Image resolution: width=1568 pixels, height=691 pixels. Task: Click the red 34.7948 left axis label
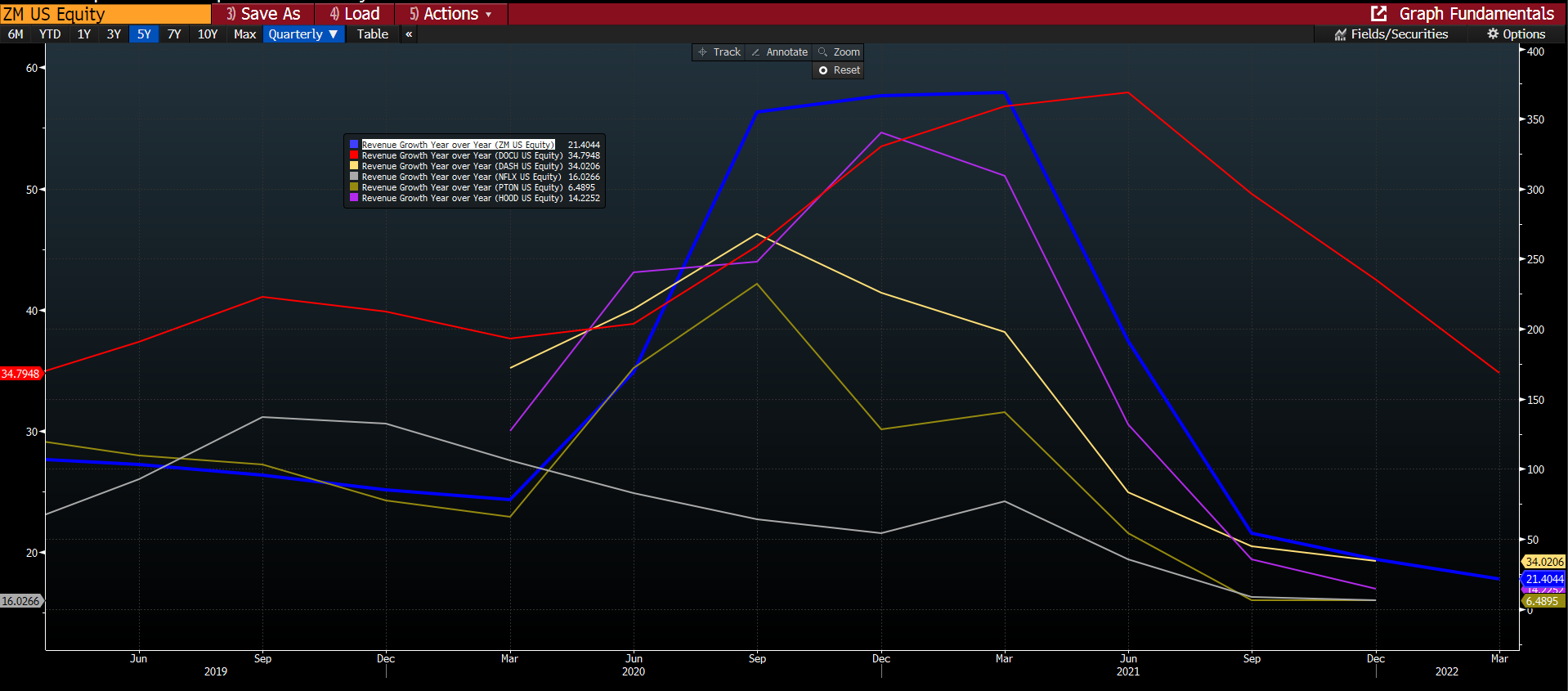[20, 374]
